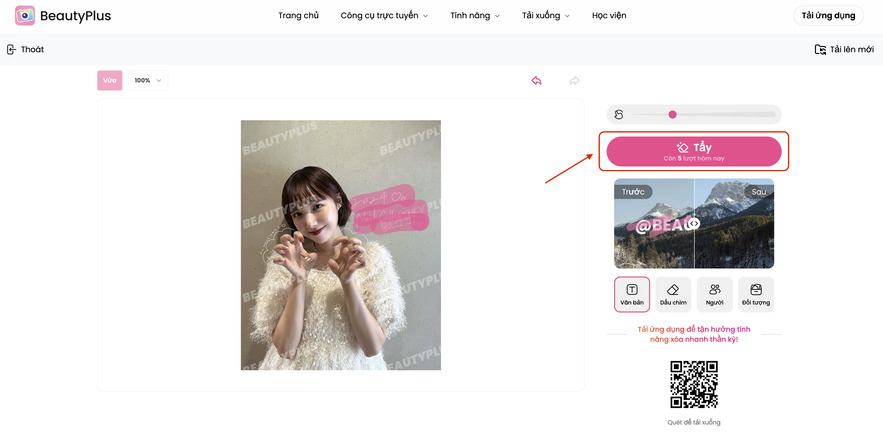Redo with the forward arrow icon
Viewport: 883px width, 439px height.
tap(574, 80)
